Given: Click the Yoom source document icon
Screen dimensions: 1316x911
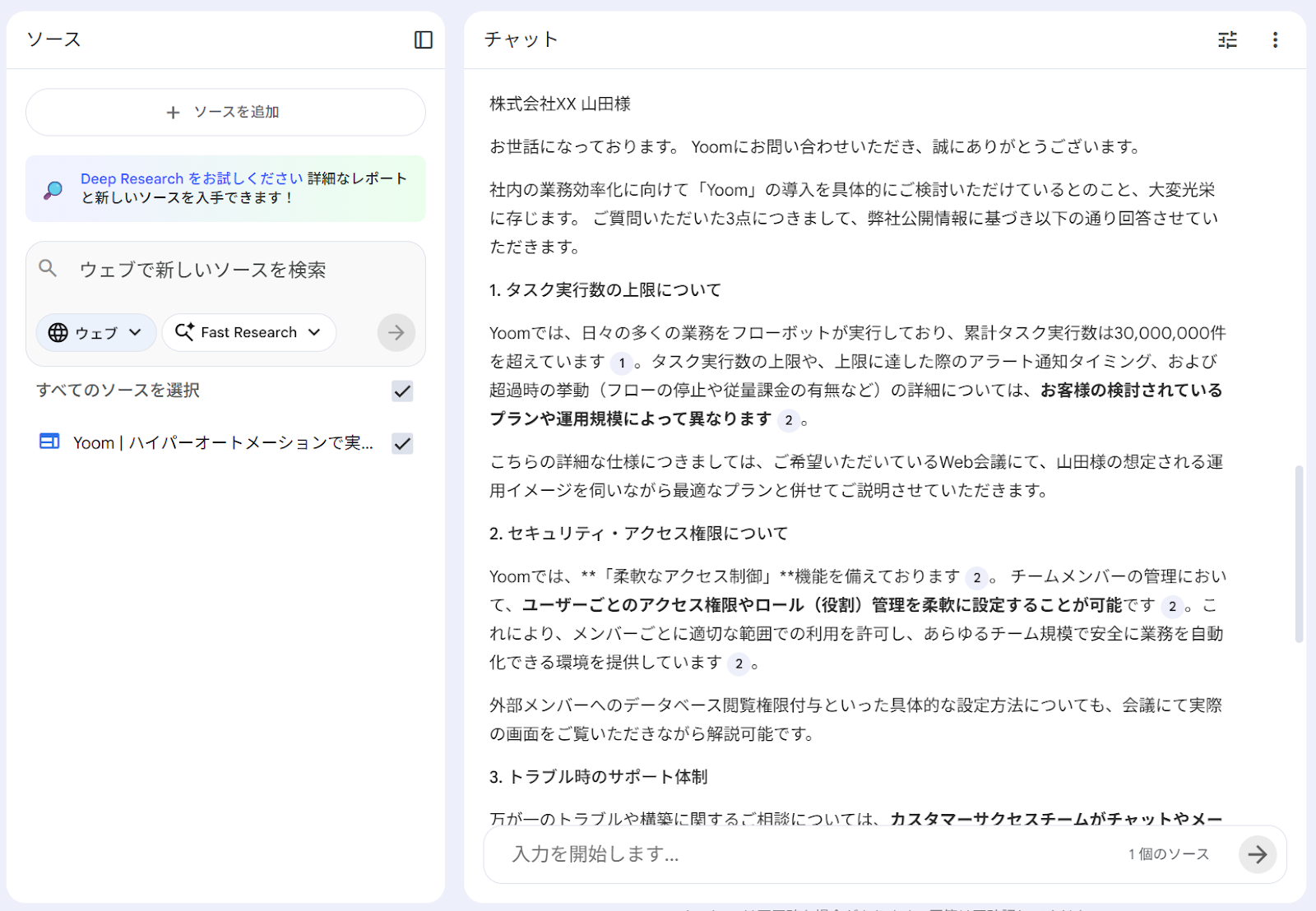Looking at the screenshot, I should click(49, 442).
